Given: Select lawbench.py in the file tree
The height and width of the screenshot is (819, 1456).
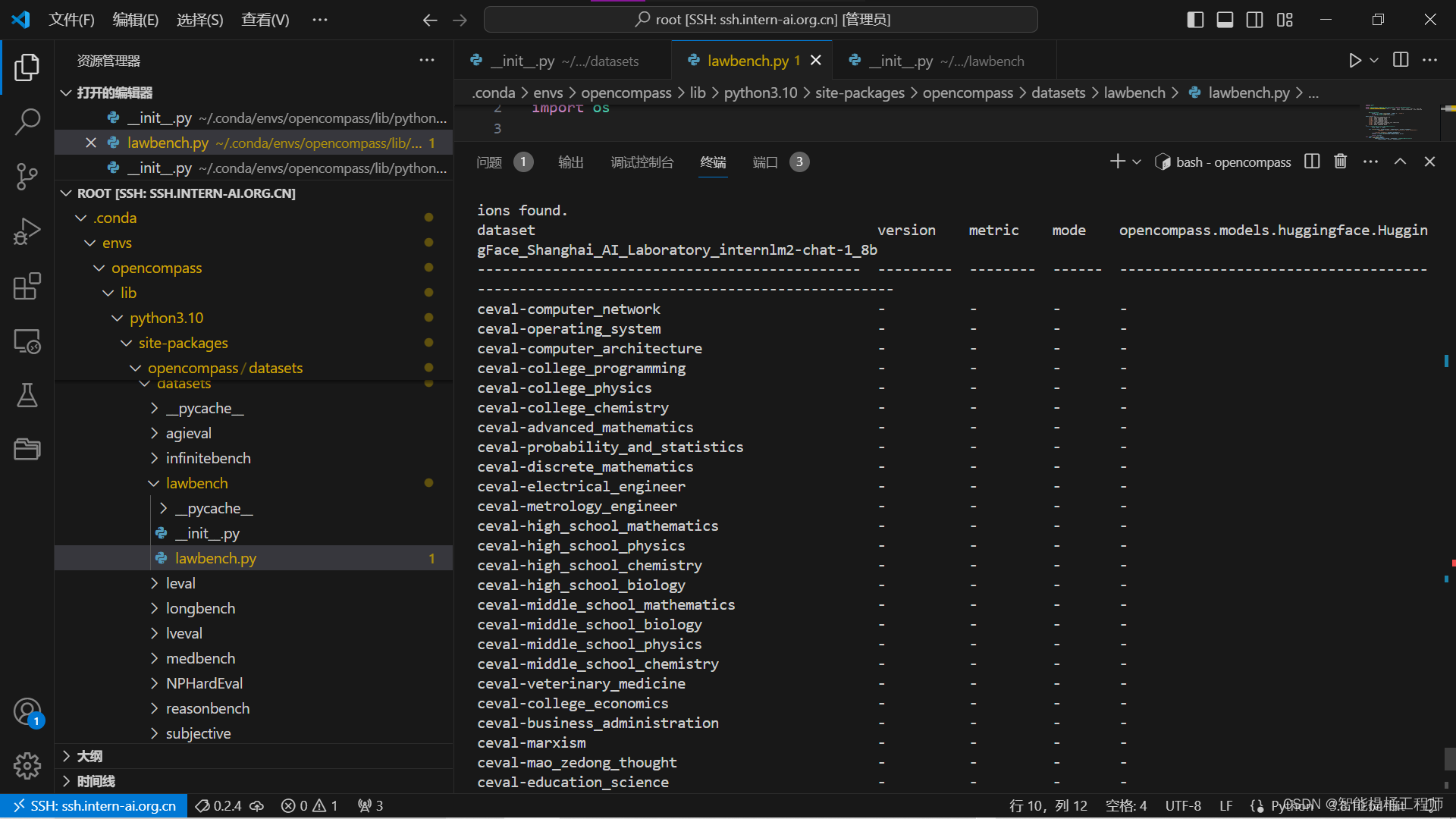Looking at the screenshot, I should [x=253, y=558].
